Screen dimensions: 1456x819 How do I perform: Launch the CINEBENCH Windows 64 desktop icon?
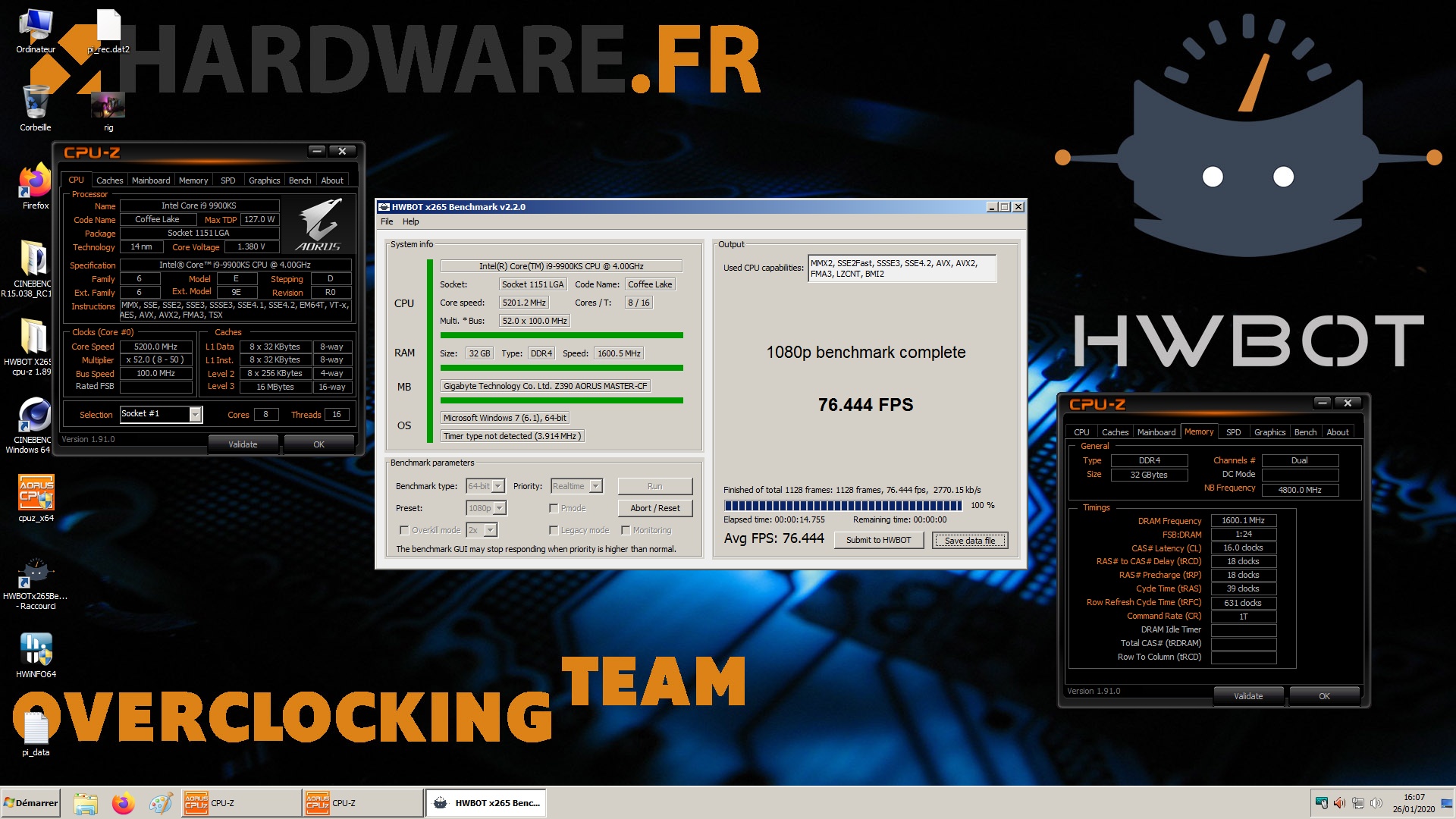(x=33, y=425)
